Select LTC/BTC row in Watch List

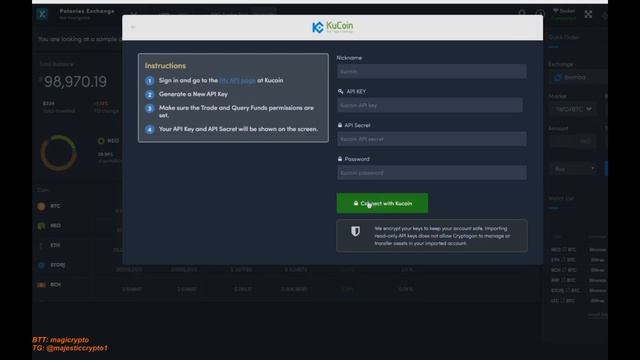point(578,301)
